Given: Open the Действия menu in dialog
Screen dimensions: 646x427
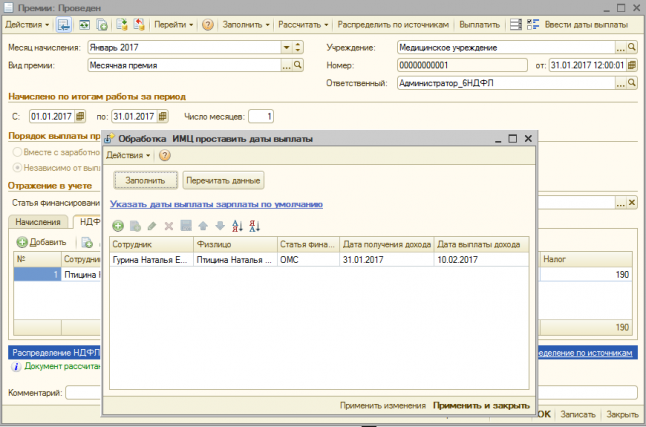Looking at the screenshot, I should [129, 155].
